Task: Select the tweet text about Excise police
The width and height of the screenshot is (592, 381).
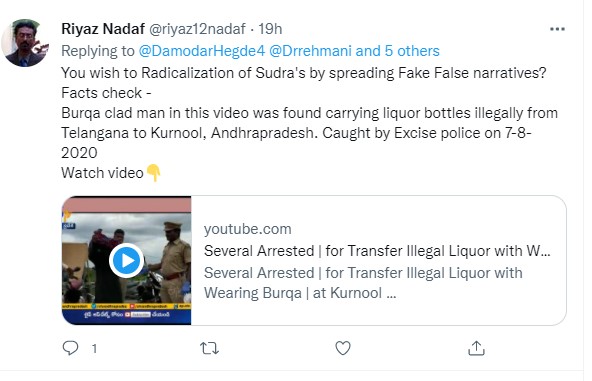Action: pos(296,133)
